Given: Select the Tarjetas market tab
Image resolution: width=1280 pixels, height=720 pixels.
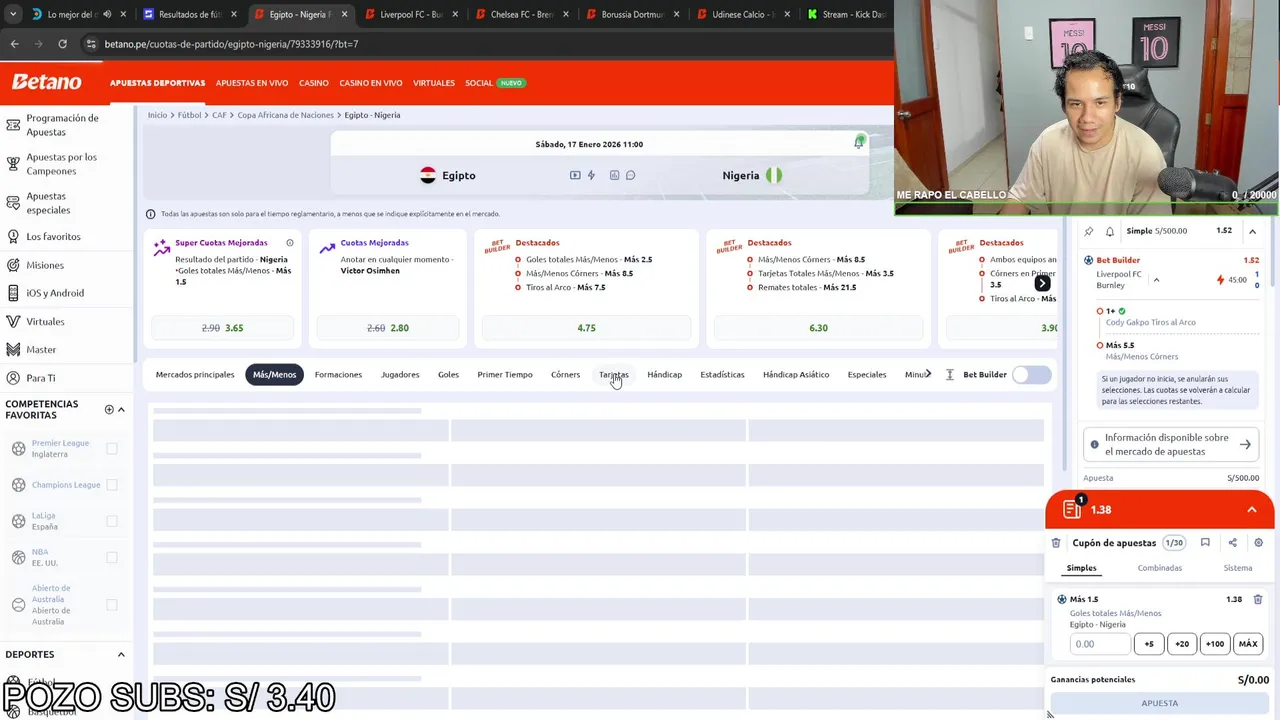Looking at the screenshot, I should point(614,375).
